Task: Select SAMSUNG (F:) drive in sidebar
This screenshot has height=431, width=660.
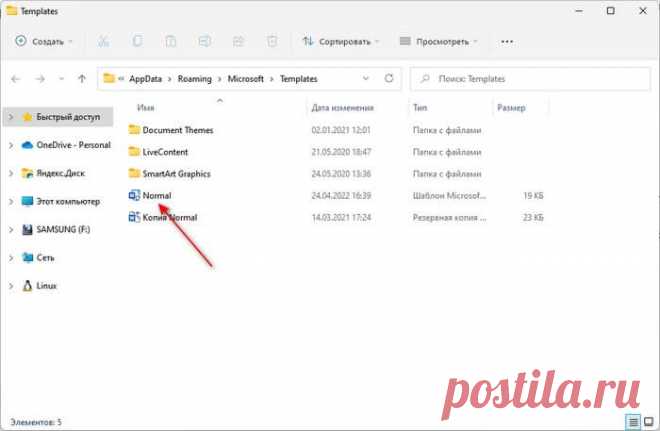Action: [63, 229]
